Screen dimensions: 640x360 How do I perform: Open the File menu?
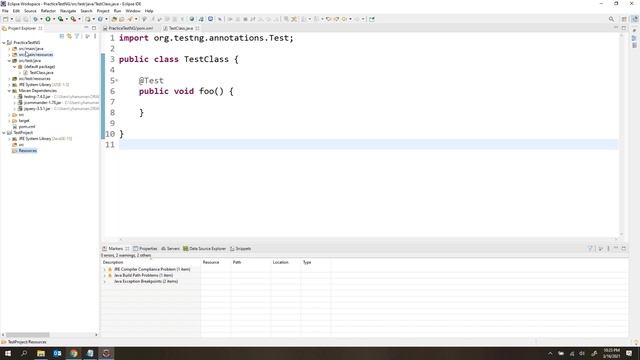click(5, 11)
